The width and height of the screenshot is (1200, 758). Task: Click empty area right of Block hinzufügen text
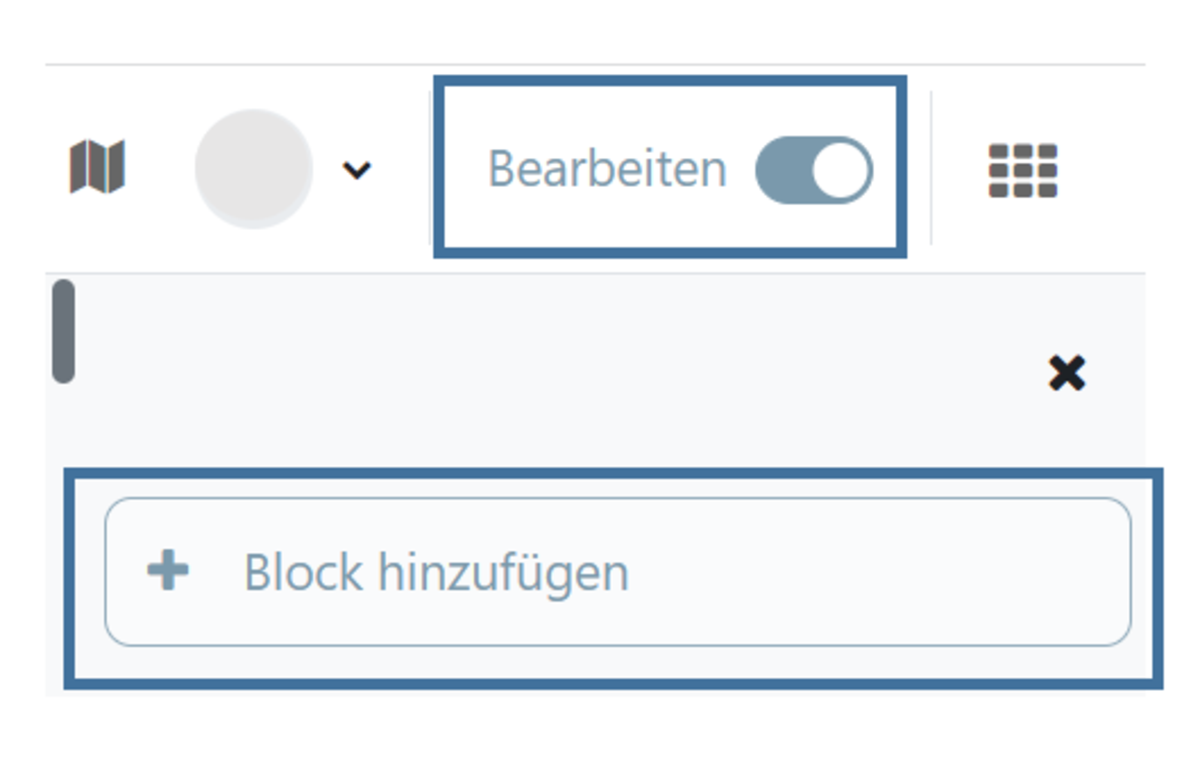(880, 573)
